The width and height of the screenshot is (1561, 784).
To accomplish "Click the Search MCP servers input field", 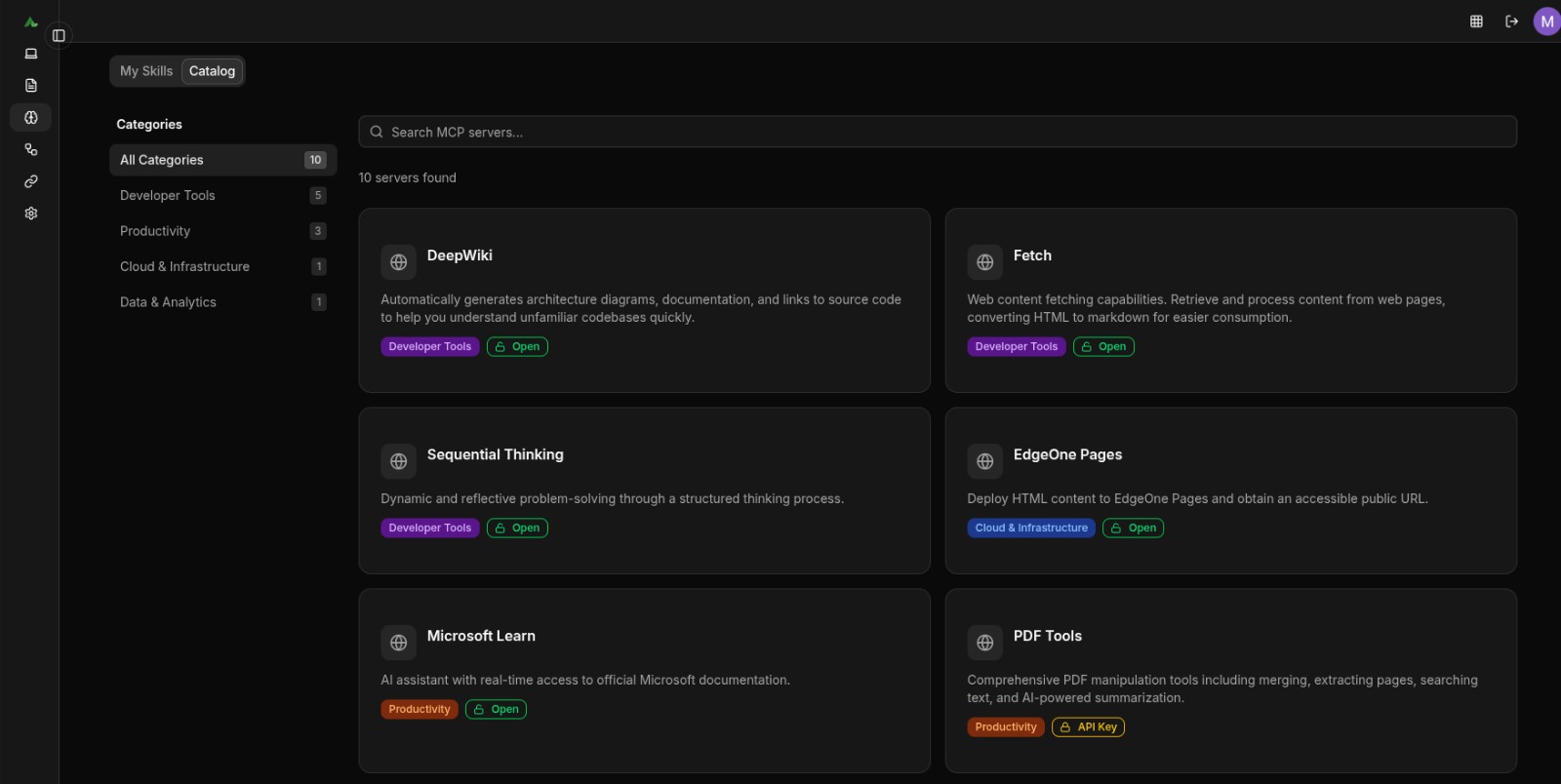I will [937, 133].
